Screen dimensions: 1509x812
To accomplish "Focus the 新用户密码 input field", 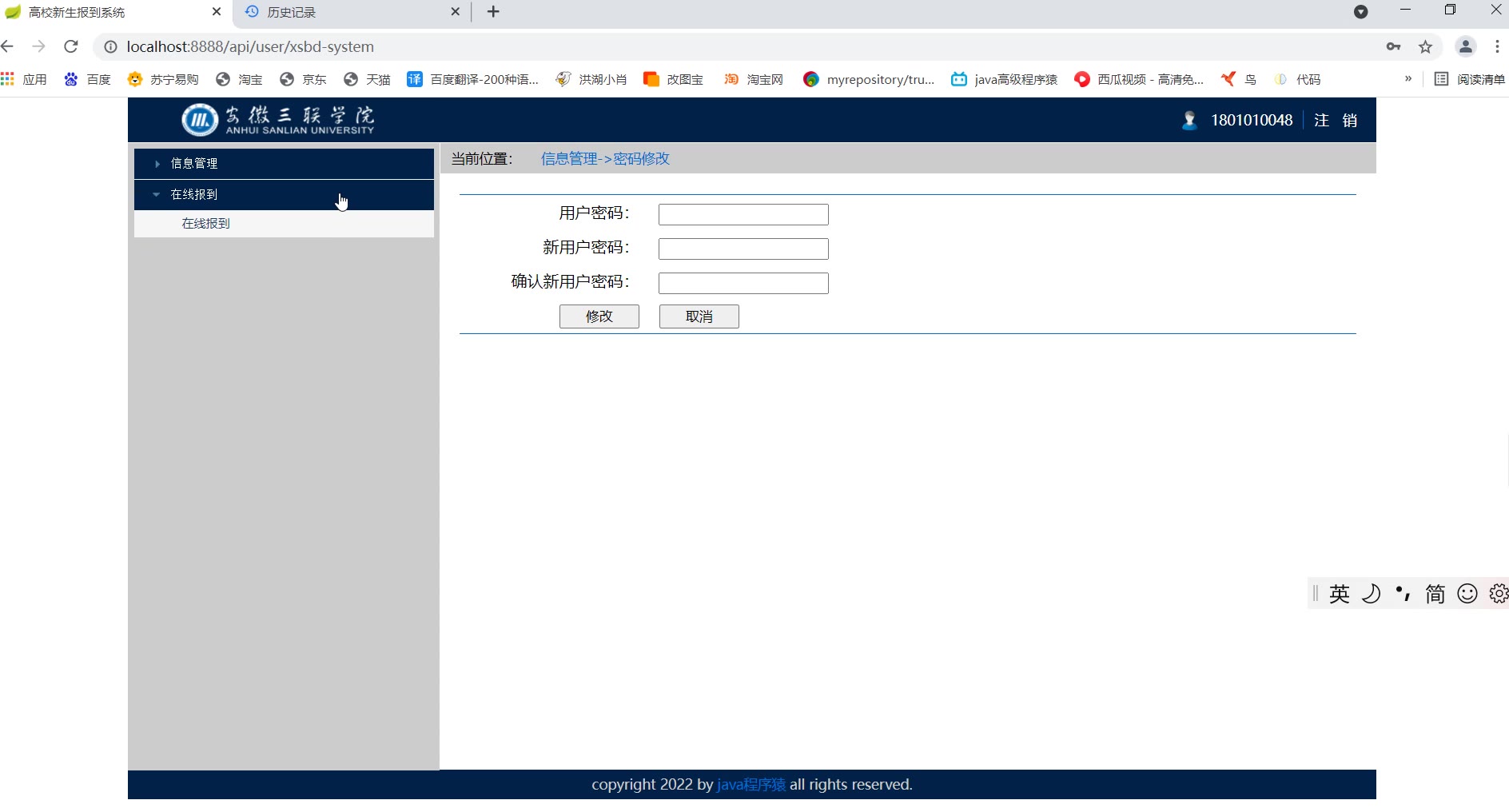I will (x=743, y=249).
